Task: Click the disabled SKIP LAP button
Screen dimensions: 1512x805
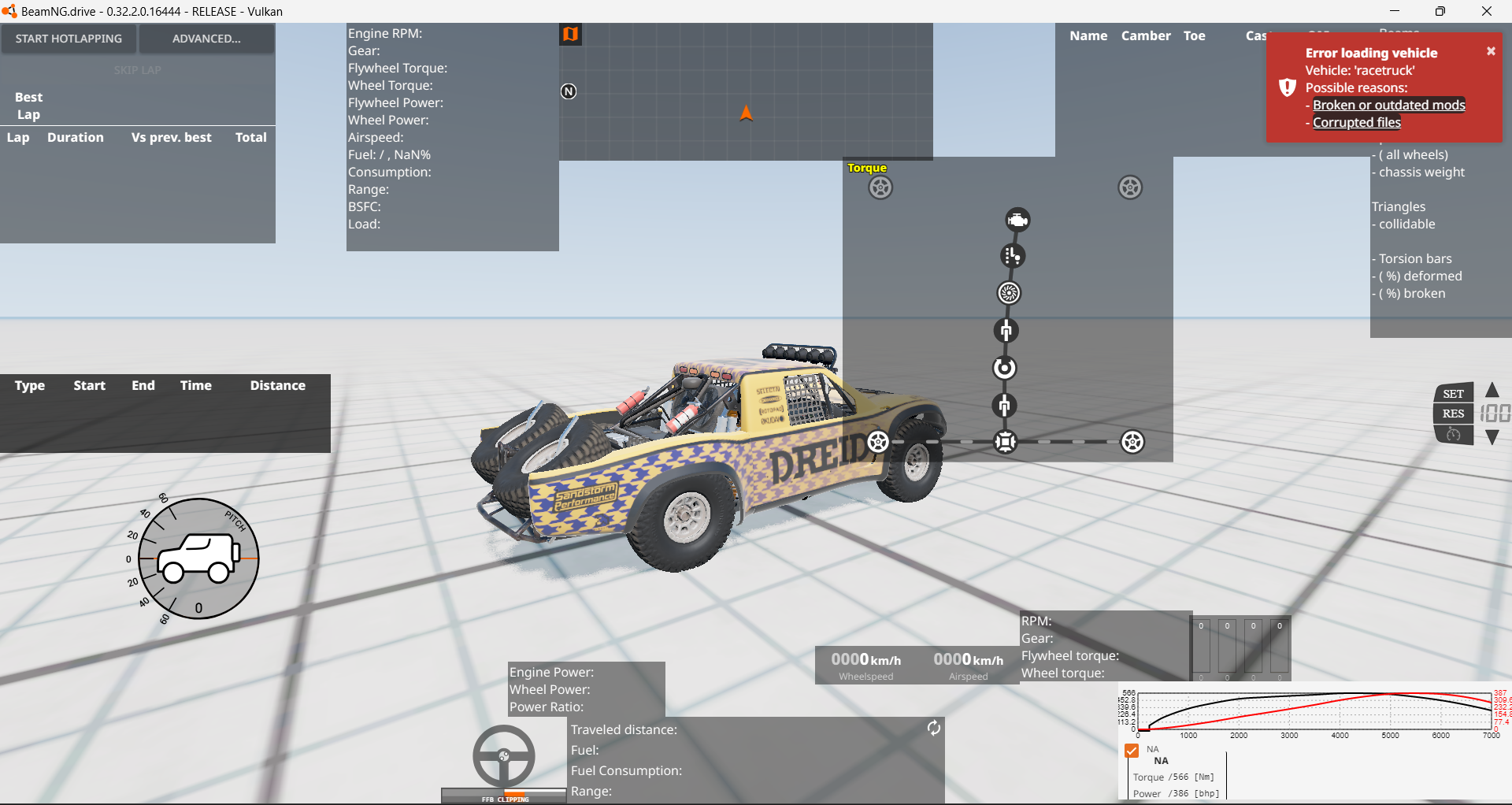Action: point(138,70)
